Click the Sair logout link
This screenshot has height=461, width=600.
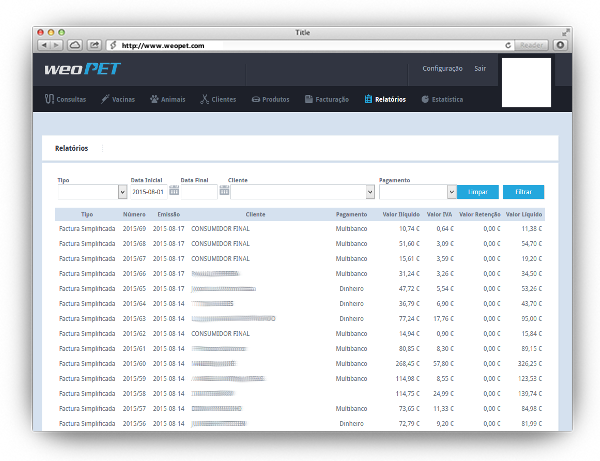[x=480, y=69]
